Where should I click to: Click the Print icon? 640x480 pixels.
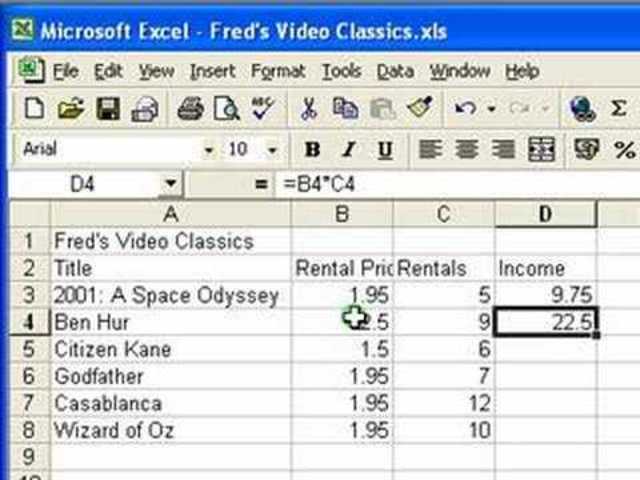pos(190,109)
